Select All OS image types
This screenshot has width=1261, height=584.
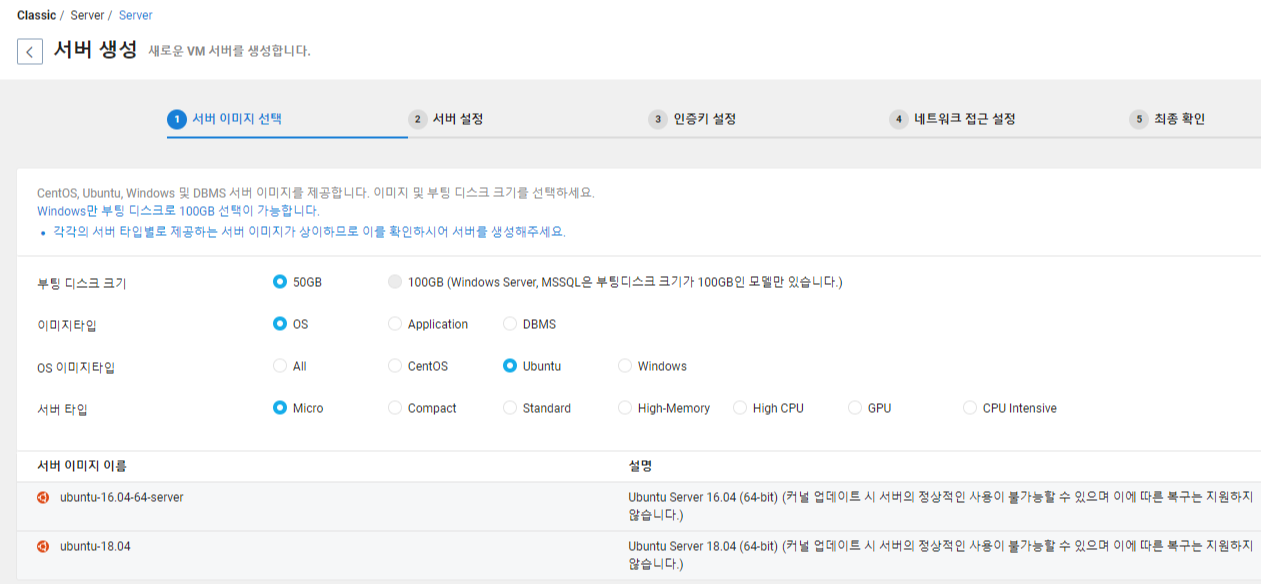coord(280,366)
